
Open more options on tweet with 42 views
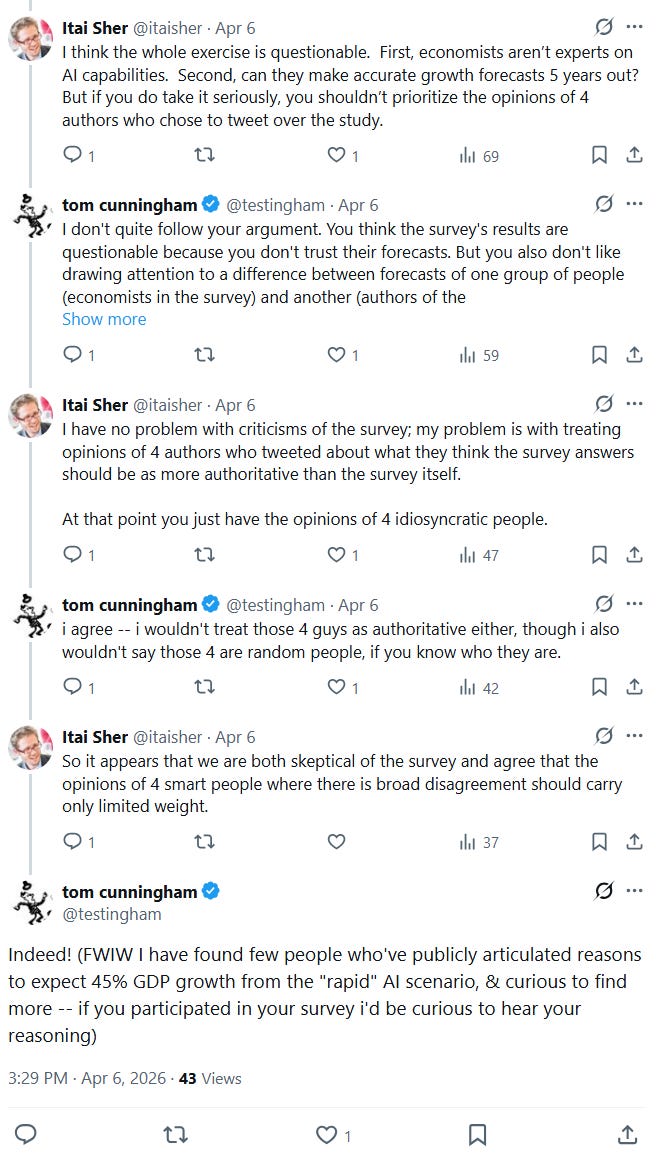click(634, 604)
